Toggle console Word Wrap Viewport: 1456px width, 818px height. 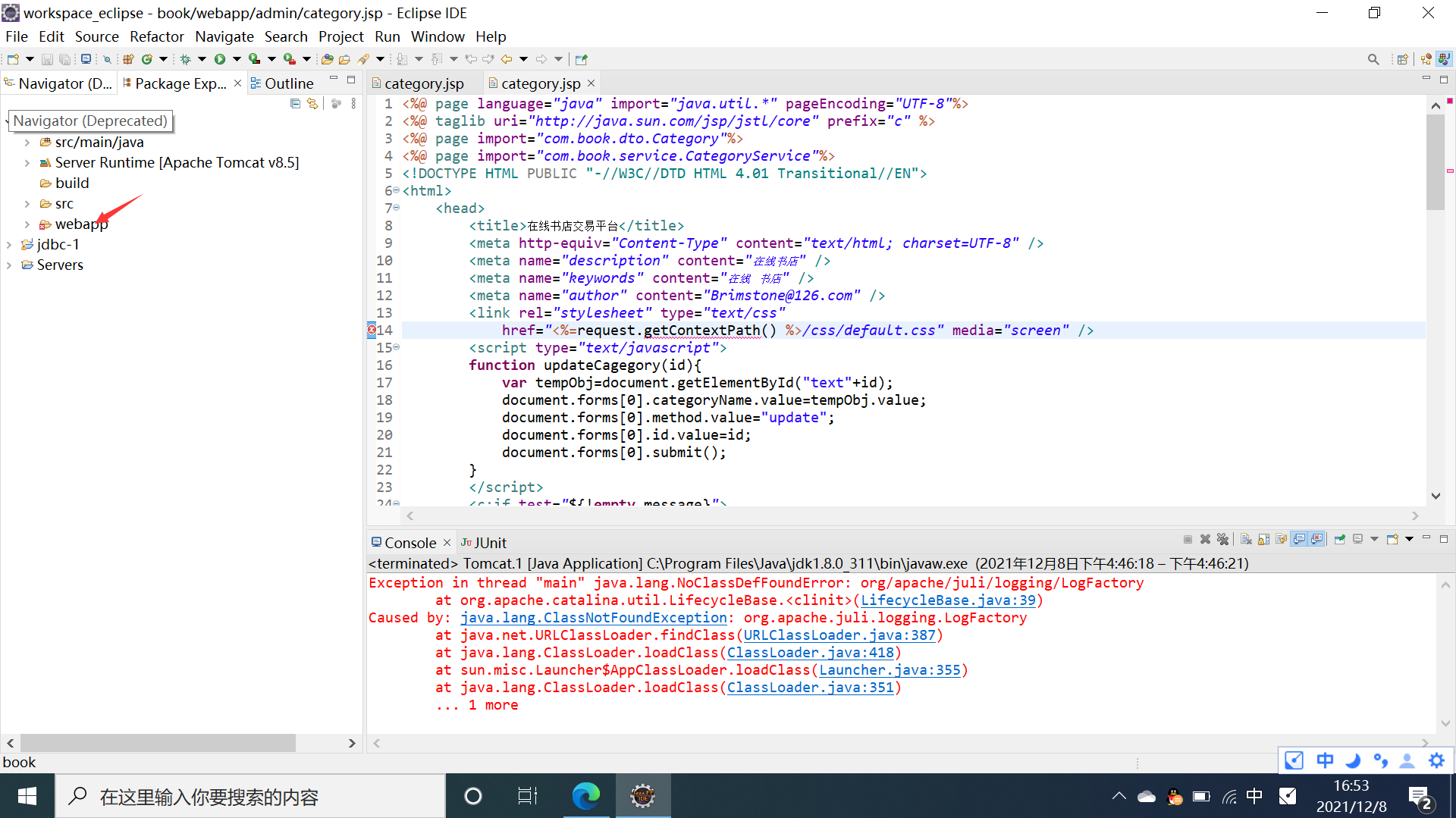(x=1281, y=539)
